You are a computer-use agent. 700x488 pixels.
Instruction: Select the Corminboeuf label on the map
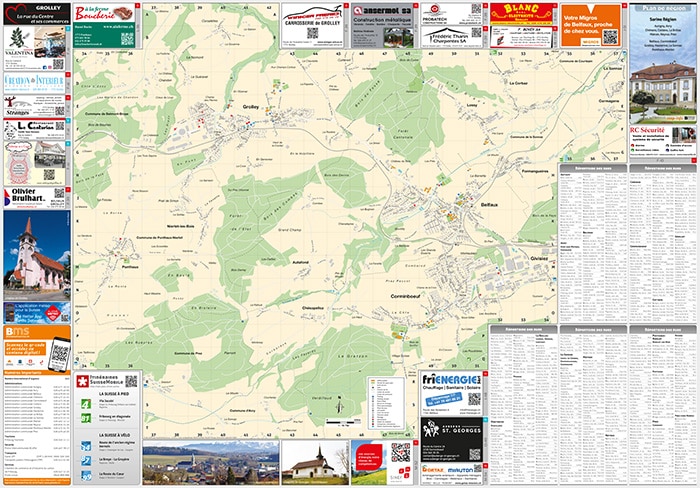(x=405, y=296)
